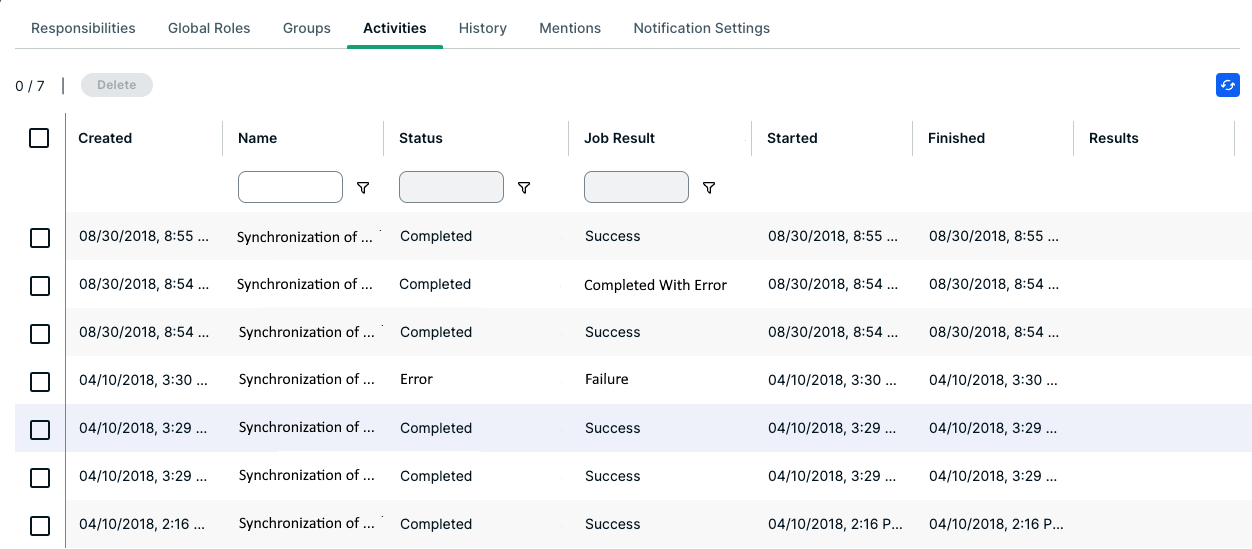1252x549 pixels.
Task: Switch to the Responsibilities tab
Action: coord(83,28)
